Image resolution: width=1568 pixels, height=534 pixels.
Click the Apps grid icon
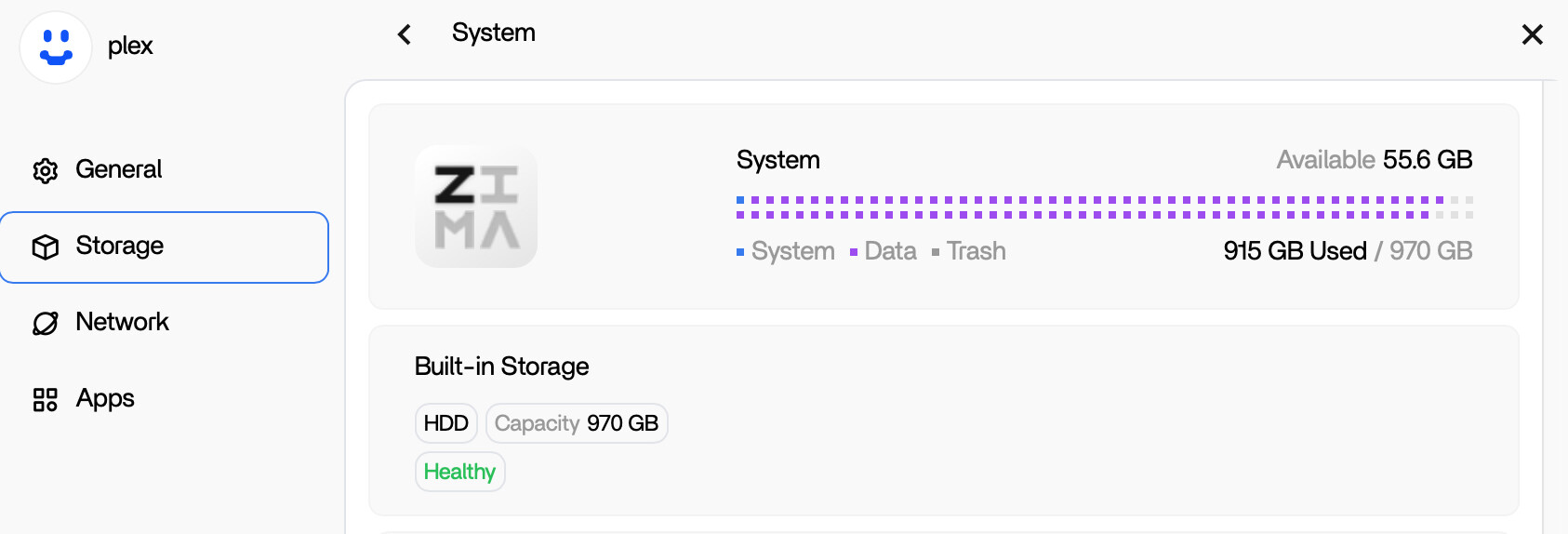pyautogui.click(x=46, y=399)
